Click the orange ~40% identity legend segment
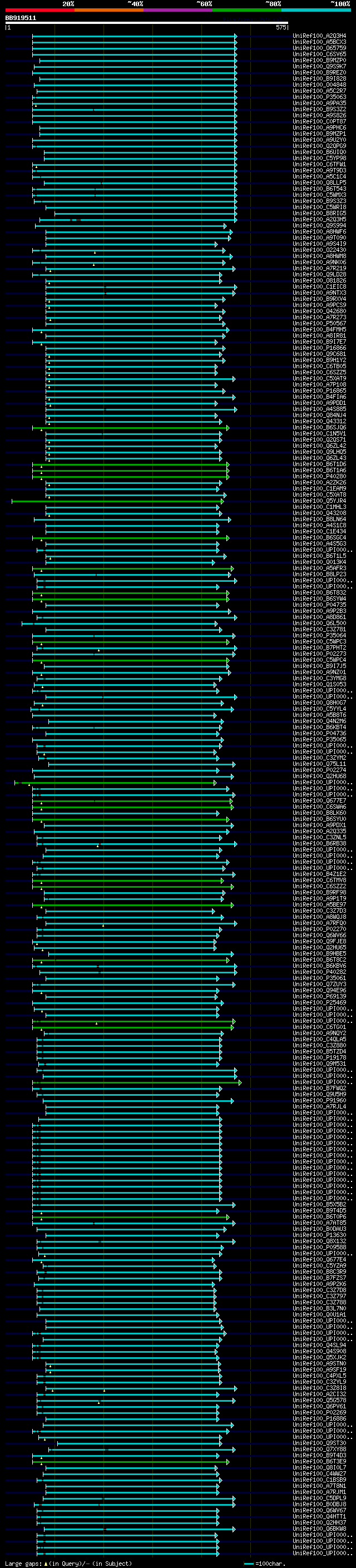356x1568 pixels. [109, 10]
